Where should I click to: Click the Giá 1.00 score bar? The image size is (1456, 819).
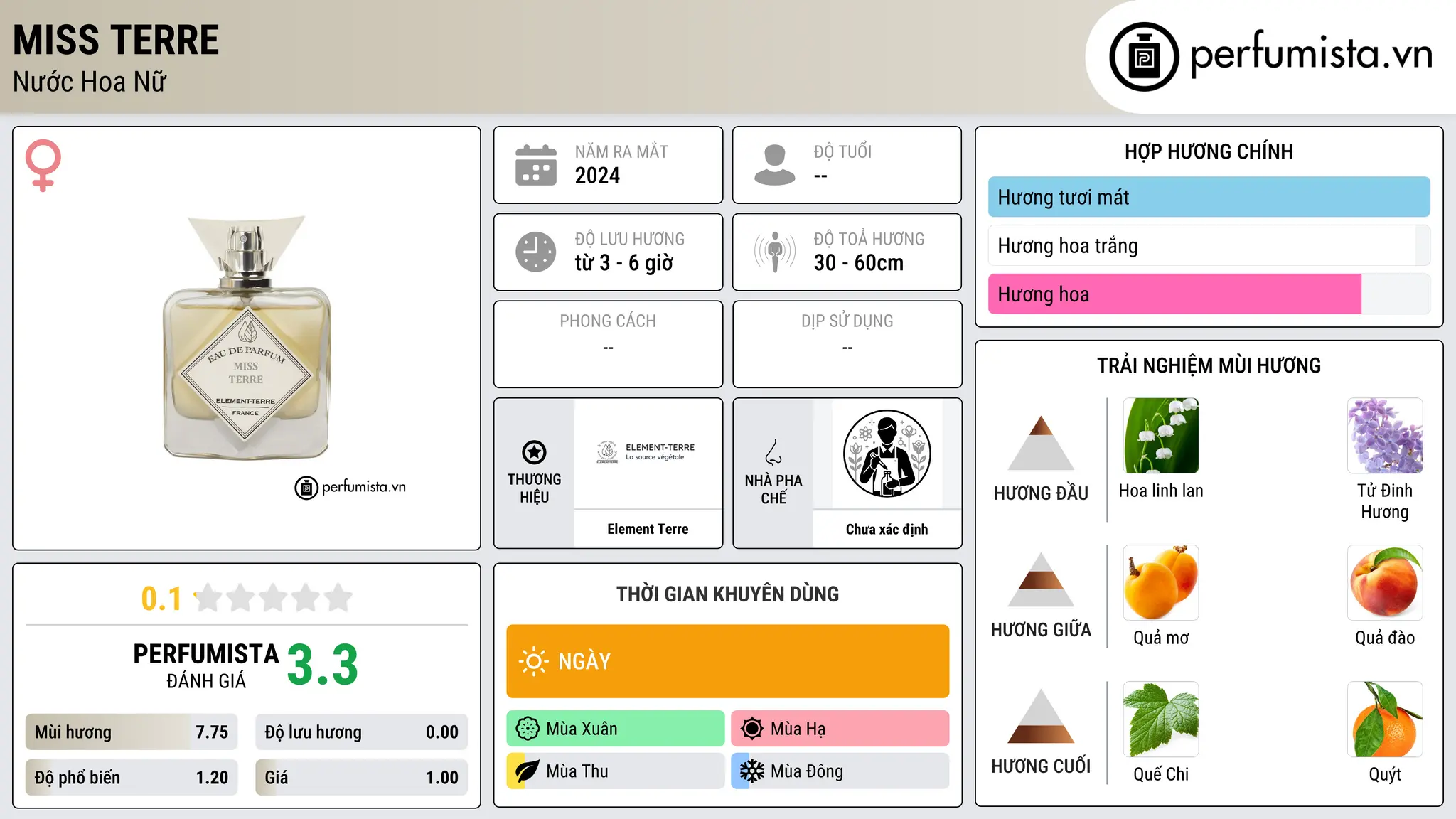tap(361, 778)
